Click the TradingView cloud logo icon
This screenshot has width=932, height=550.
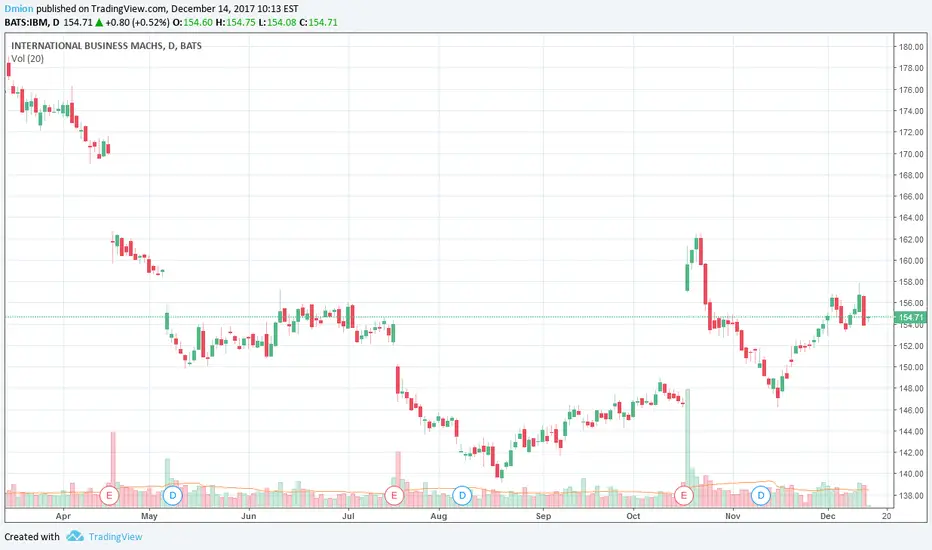point(75,536)
